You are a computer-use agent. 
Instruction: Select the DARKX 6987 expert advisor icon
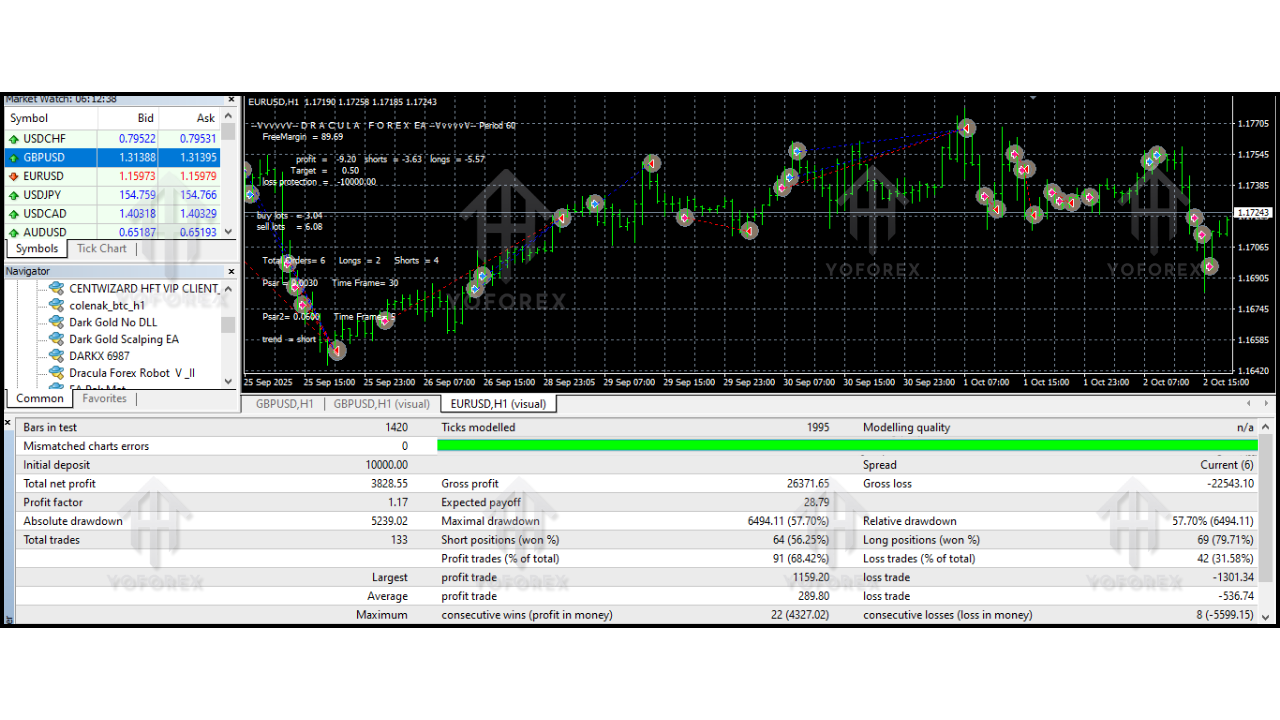click(x=55, y=356)
